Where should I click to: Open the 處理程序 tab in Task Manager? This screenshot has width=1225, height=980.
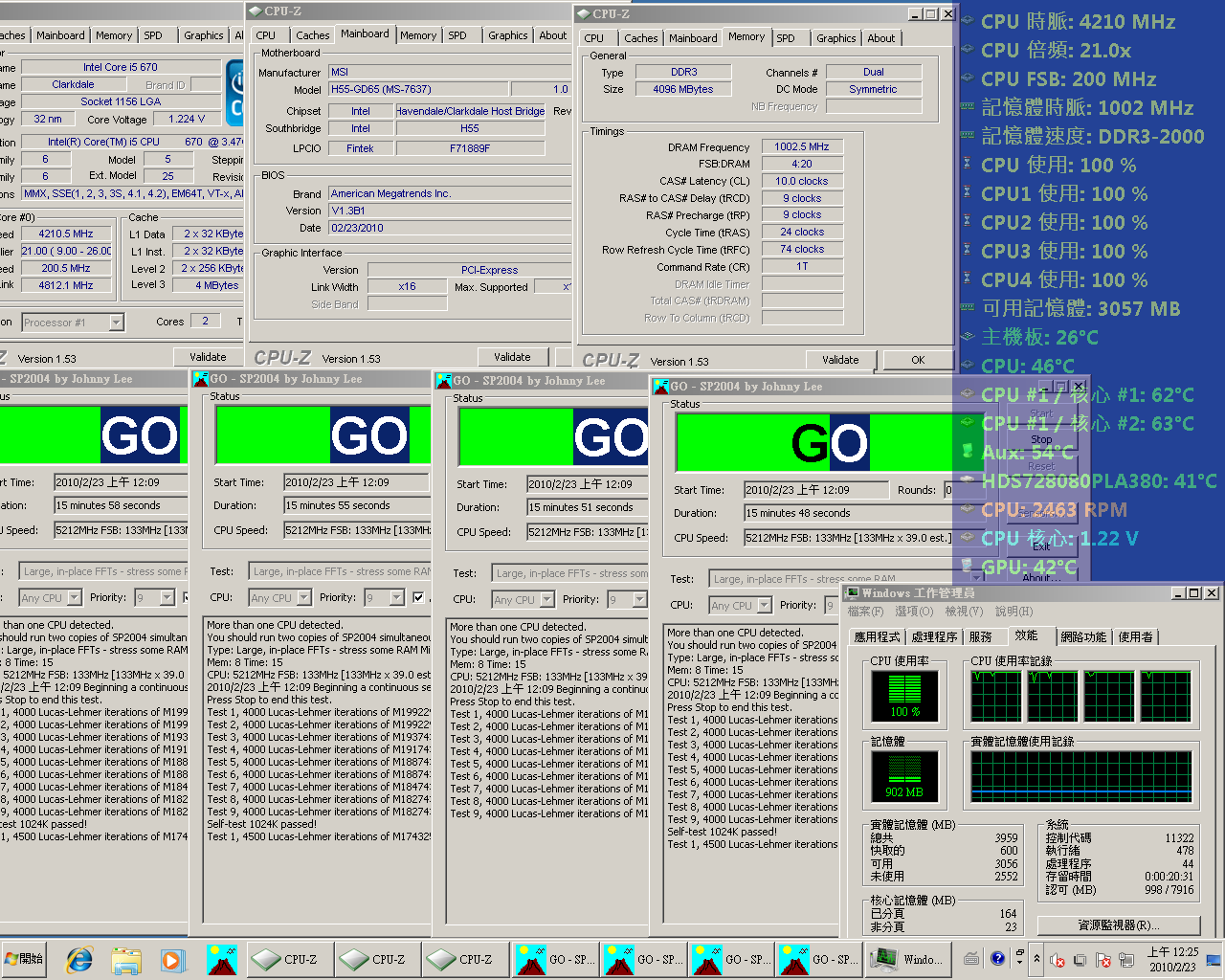click(x=934, y=636)
